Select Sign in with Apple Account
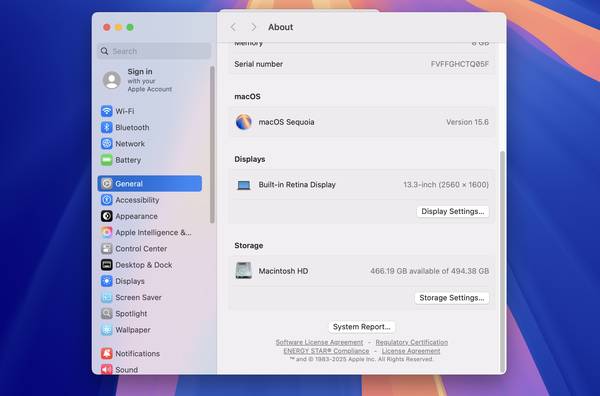600x396 pixels. [x=150, y=80]
